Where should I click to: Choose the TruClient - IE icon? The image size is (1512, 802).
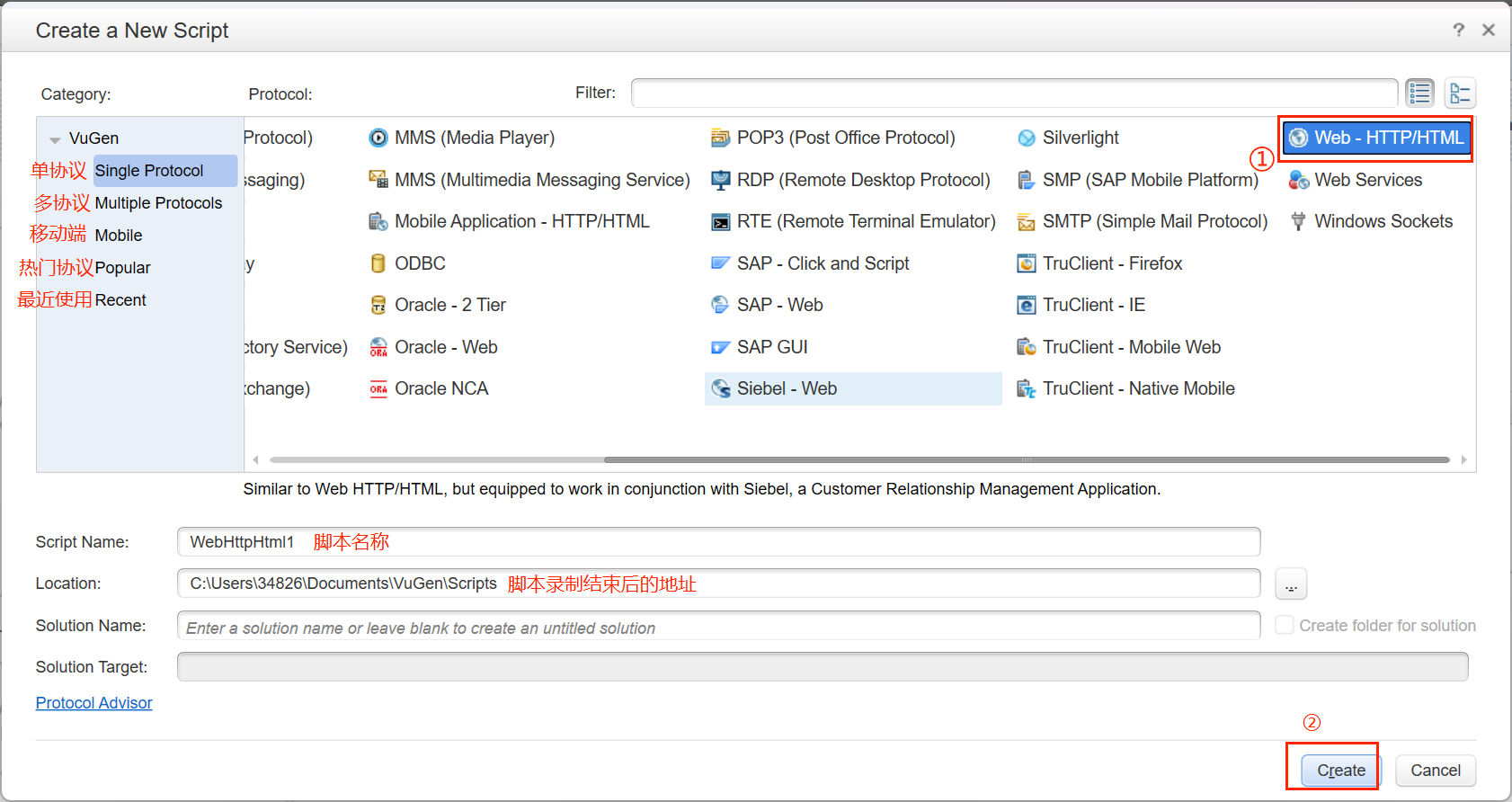pyautogui.click(x=1027, y=305)
